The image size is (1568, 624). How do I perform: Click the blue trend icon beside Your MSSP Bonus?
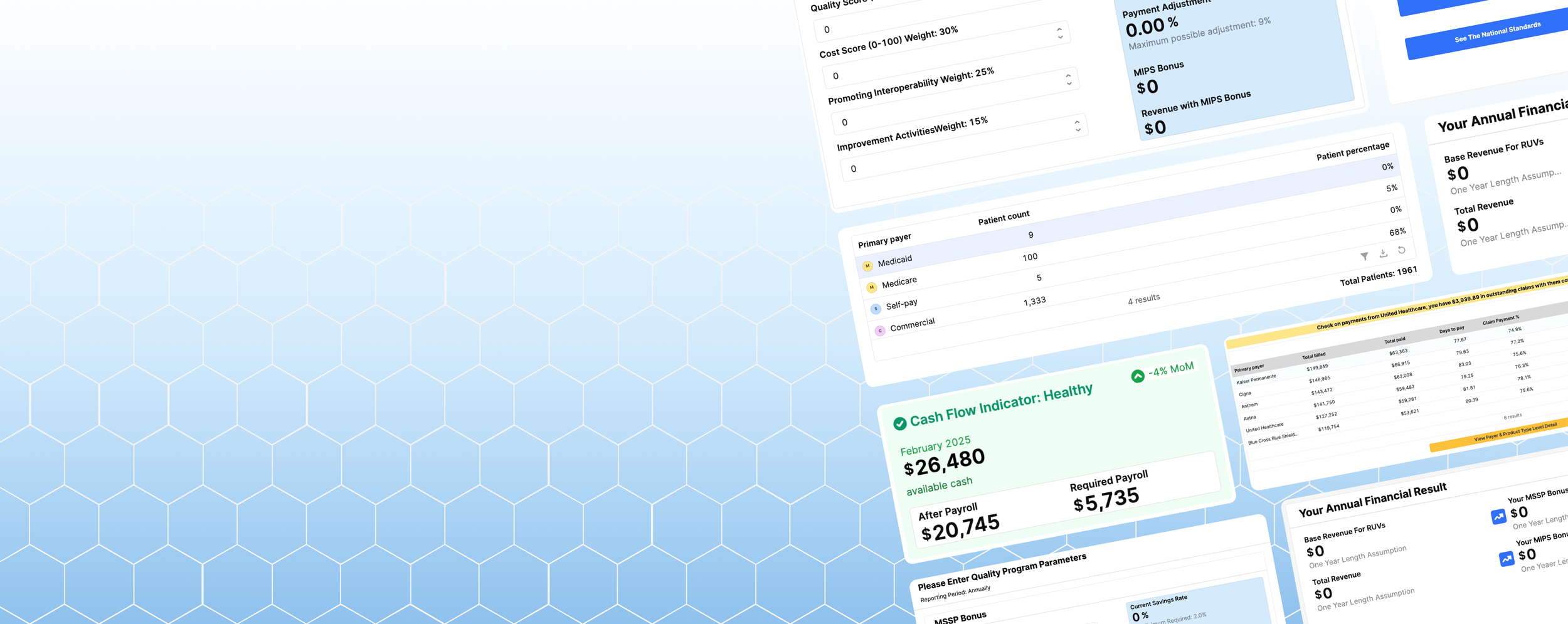[1498, 517]
